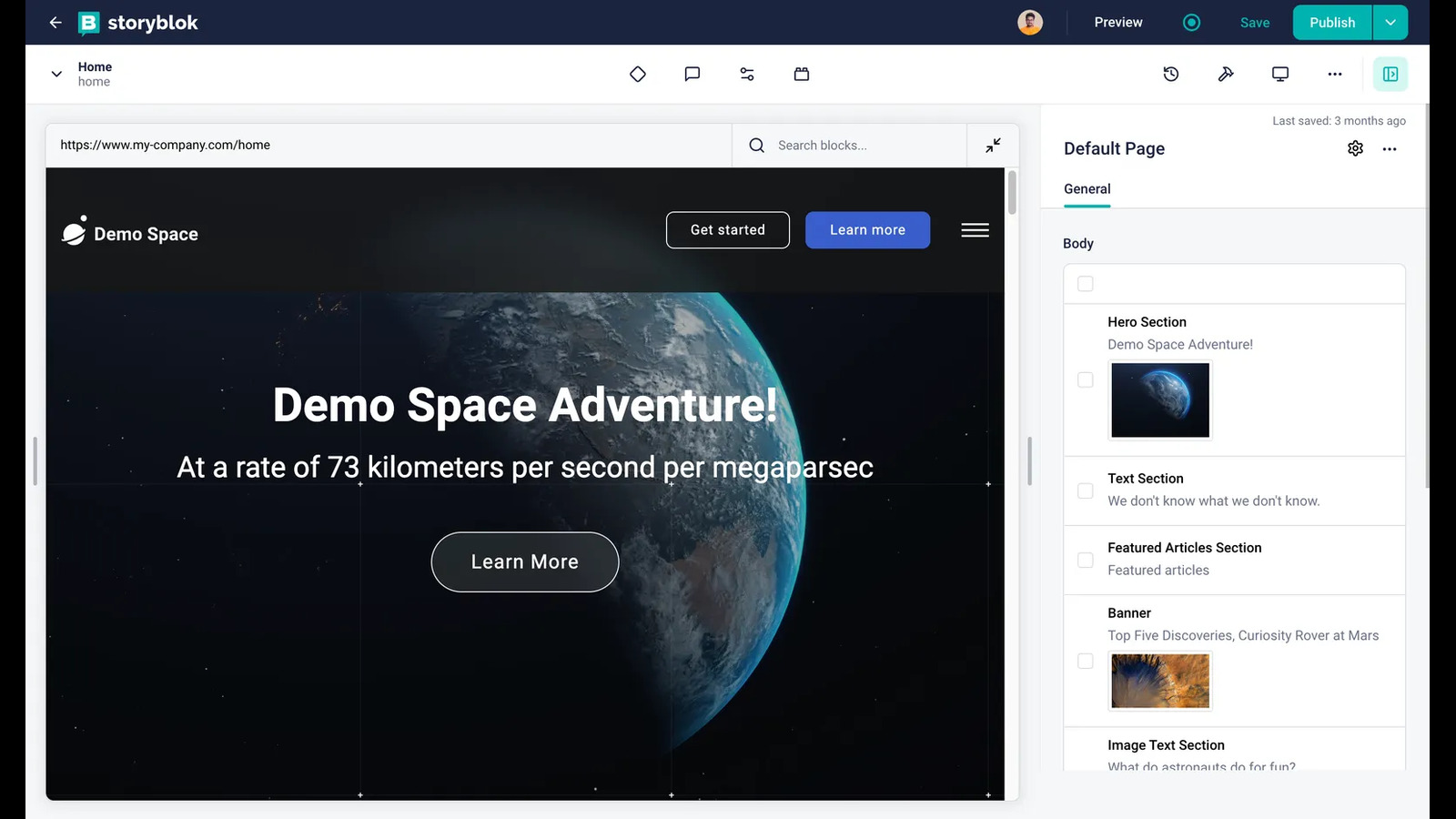Open the Banner block title
The image size is (1456, 819).
1129,613
